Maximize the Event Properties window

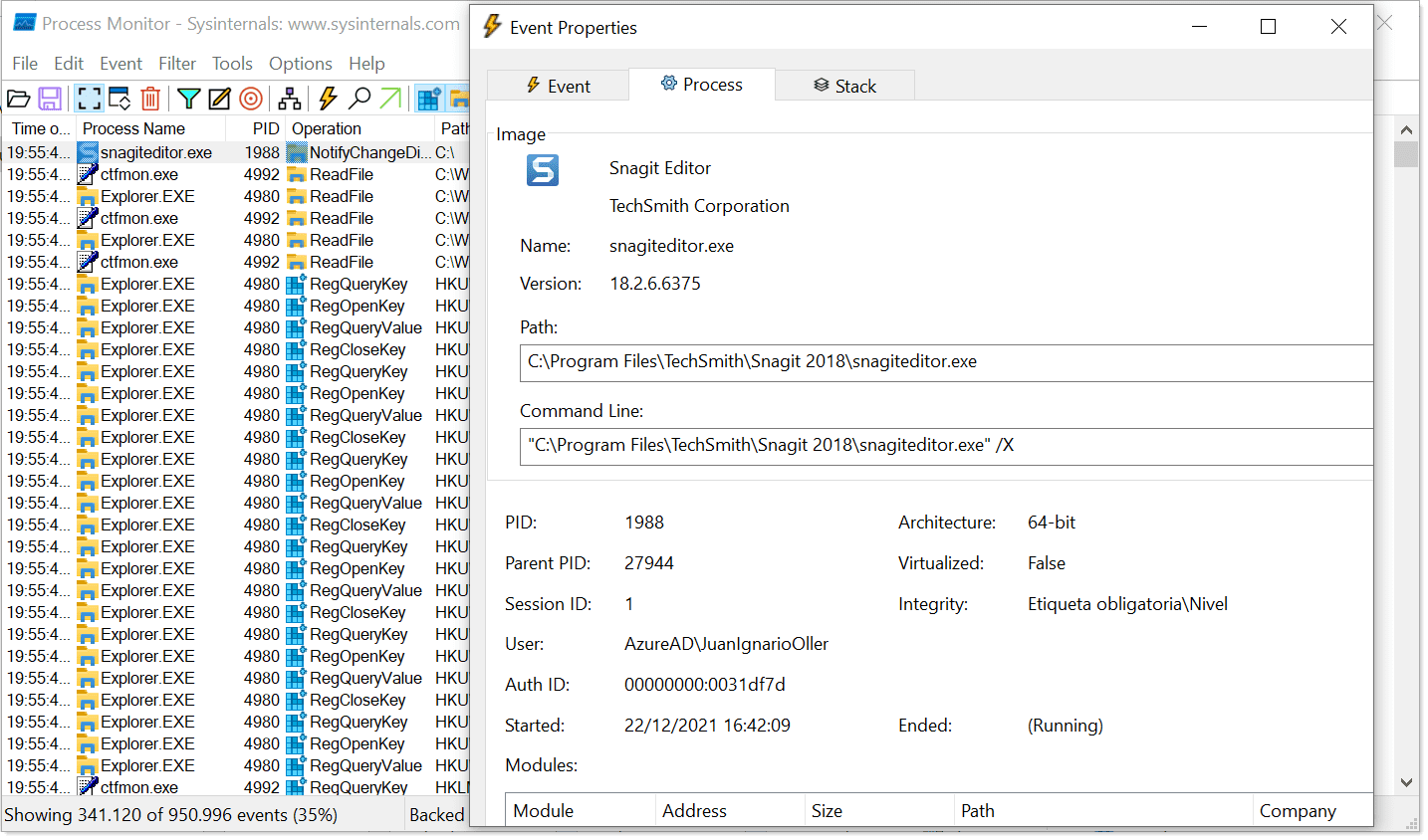tap(1268, 27)
